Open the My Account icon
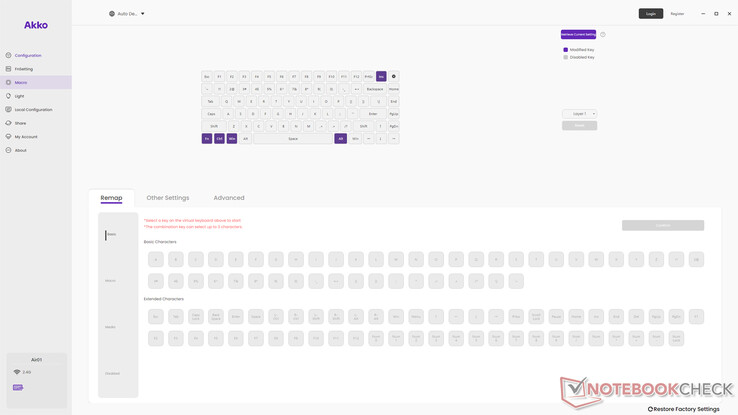 (8, 136)
